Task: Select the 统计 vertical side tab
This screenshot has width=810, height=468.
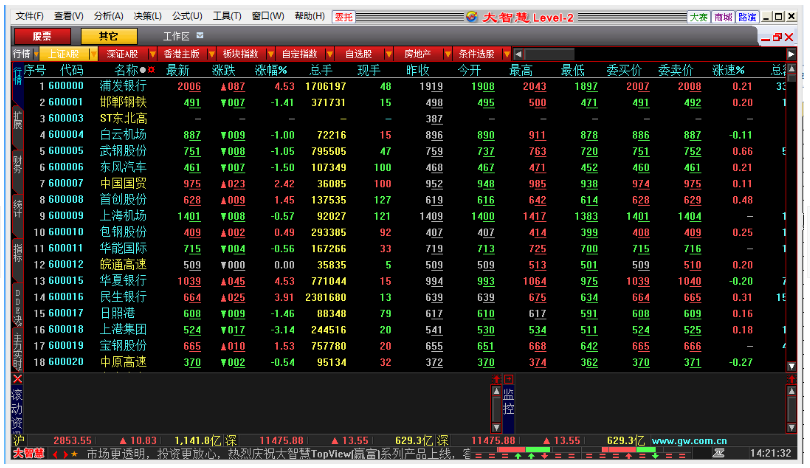Action: [18, 208]
